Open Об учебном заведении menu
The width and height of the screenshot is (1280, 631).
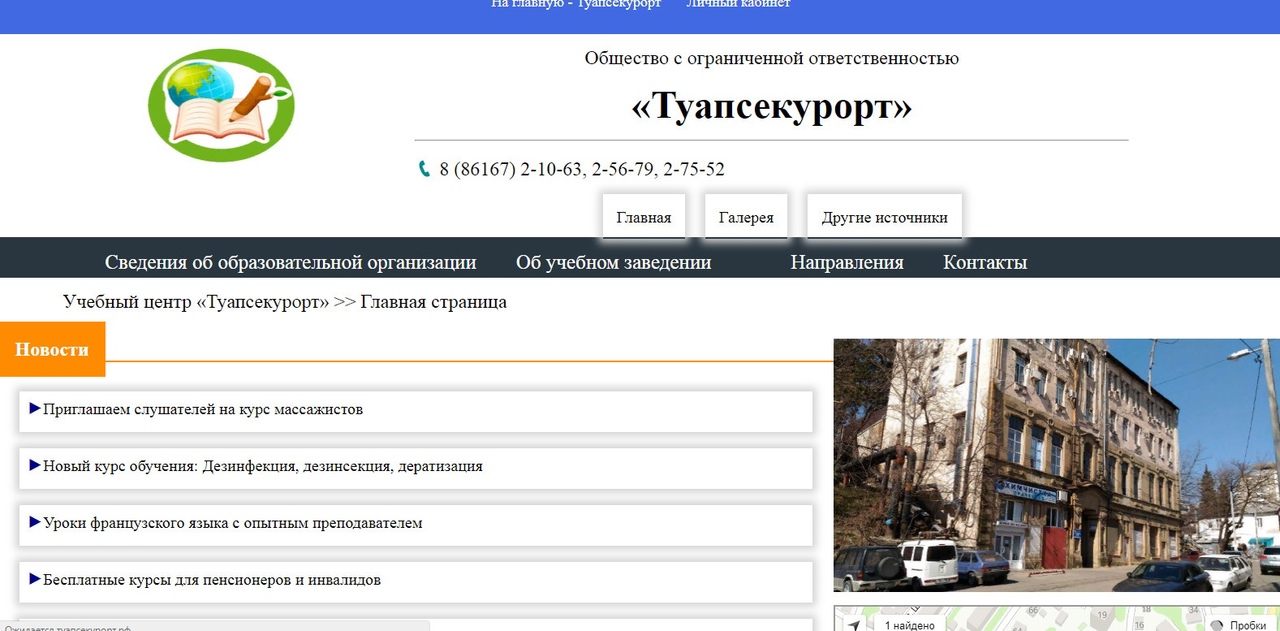(613, 262)
